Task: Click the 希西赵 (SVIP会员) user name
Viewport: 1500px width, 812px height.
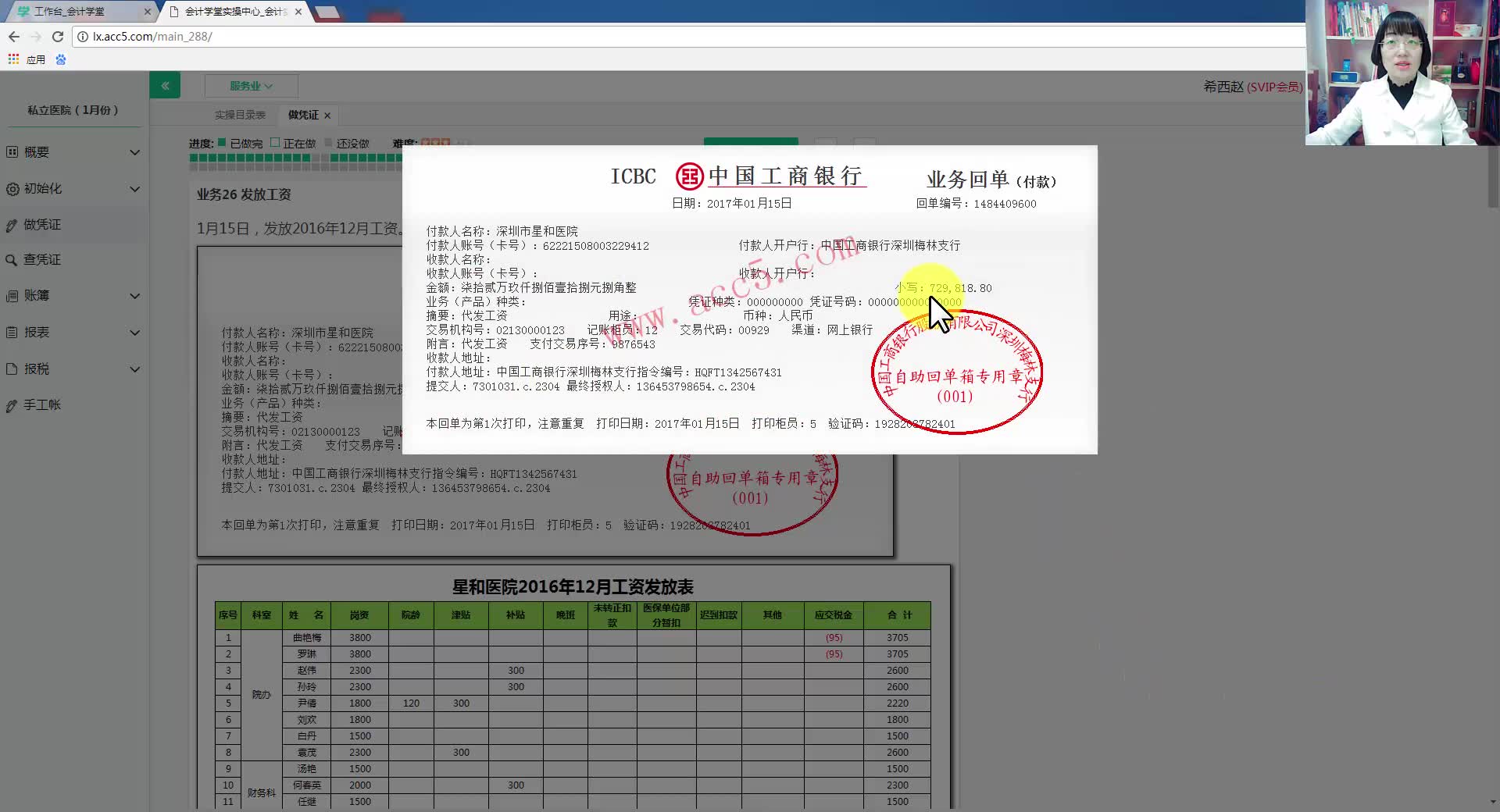Action: tap(1253, 87)
